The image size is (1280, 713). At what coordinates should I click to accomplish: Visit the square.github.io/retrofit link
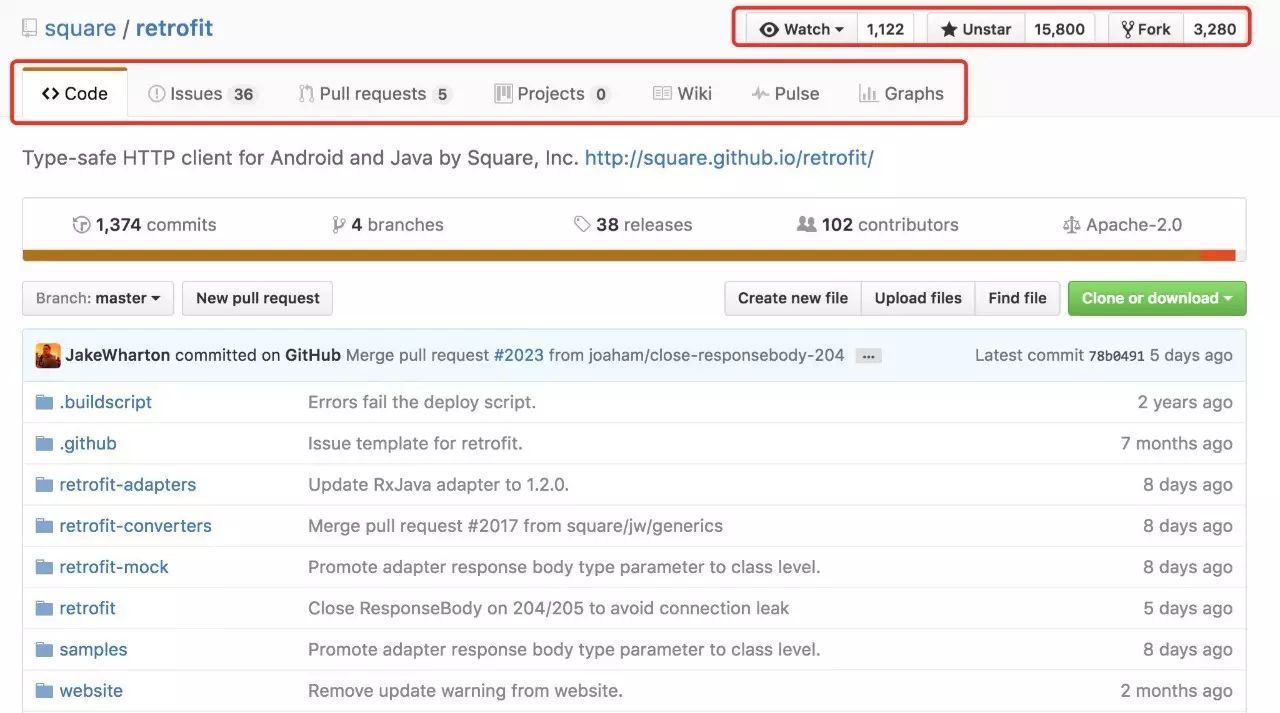pyautogui.click(x=729, y=158)
